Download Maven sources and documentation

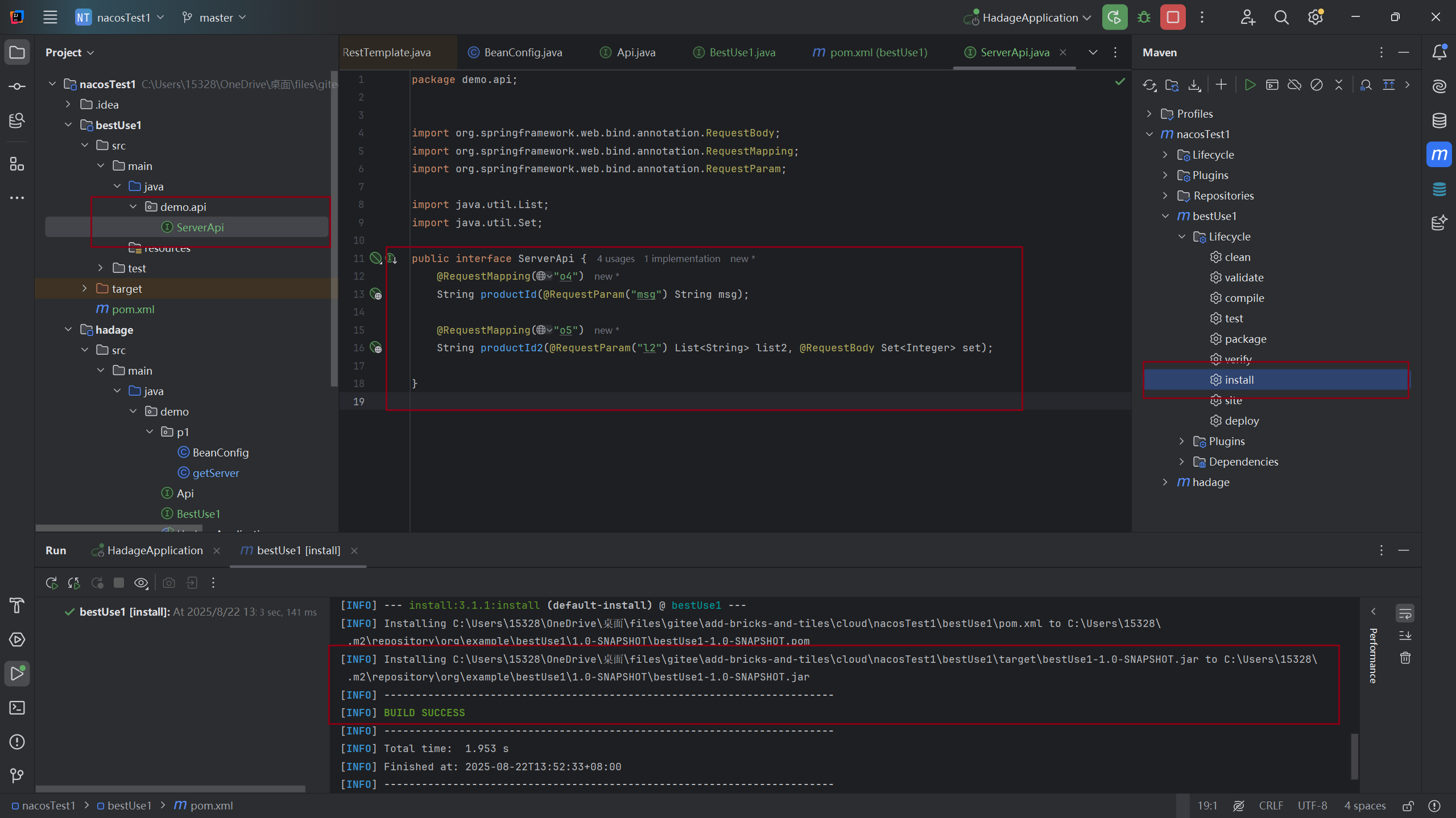(x=1194, y=85)
